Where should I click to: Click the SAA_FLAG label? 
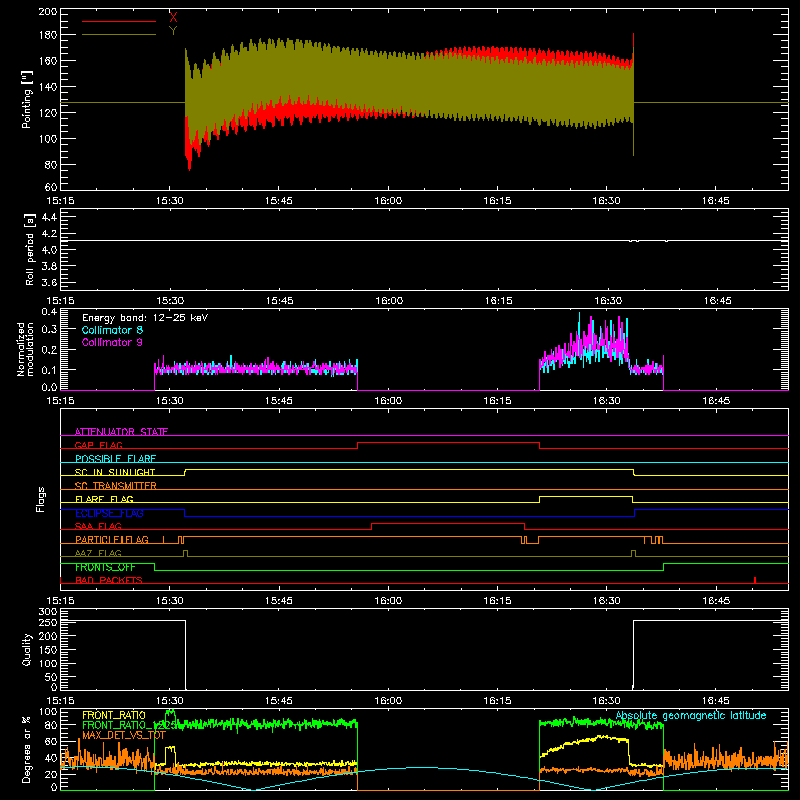click(98, 526)
